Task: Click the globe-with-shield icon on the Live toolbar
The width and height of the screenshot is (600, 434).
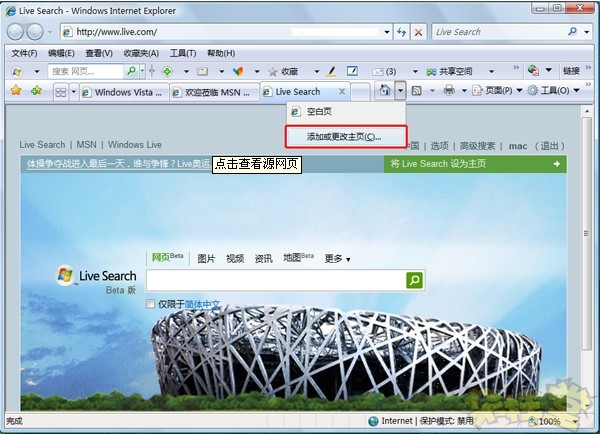Action: click(533, 70)
